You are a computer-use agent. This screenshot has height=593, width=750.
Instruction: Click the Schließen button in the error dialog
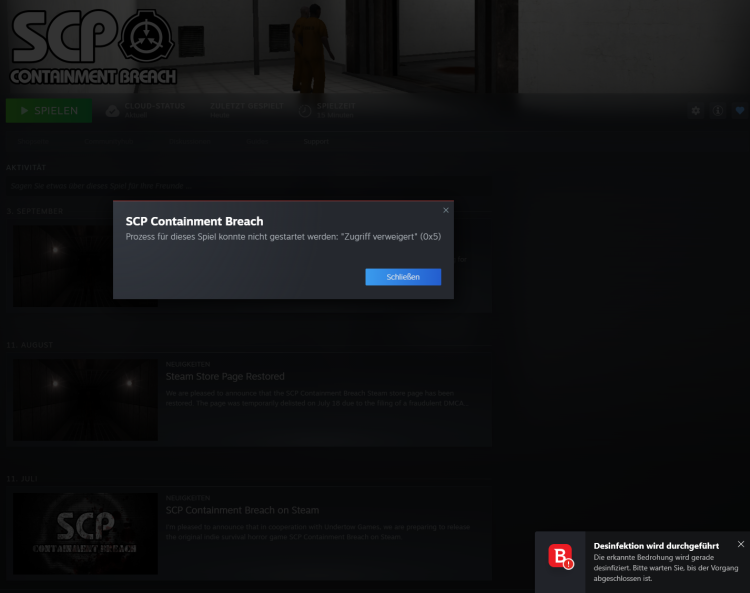tap(403, 277)
